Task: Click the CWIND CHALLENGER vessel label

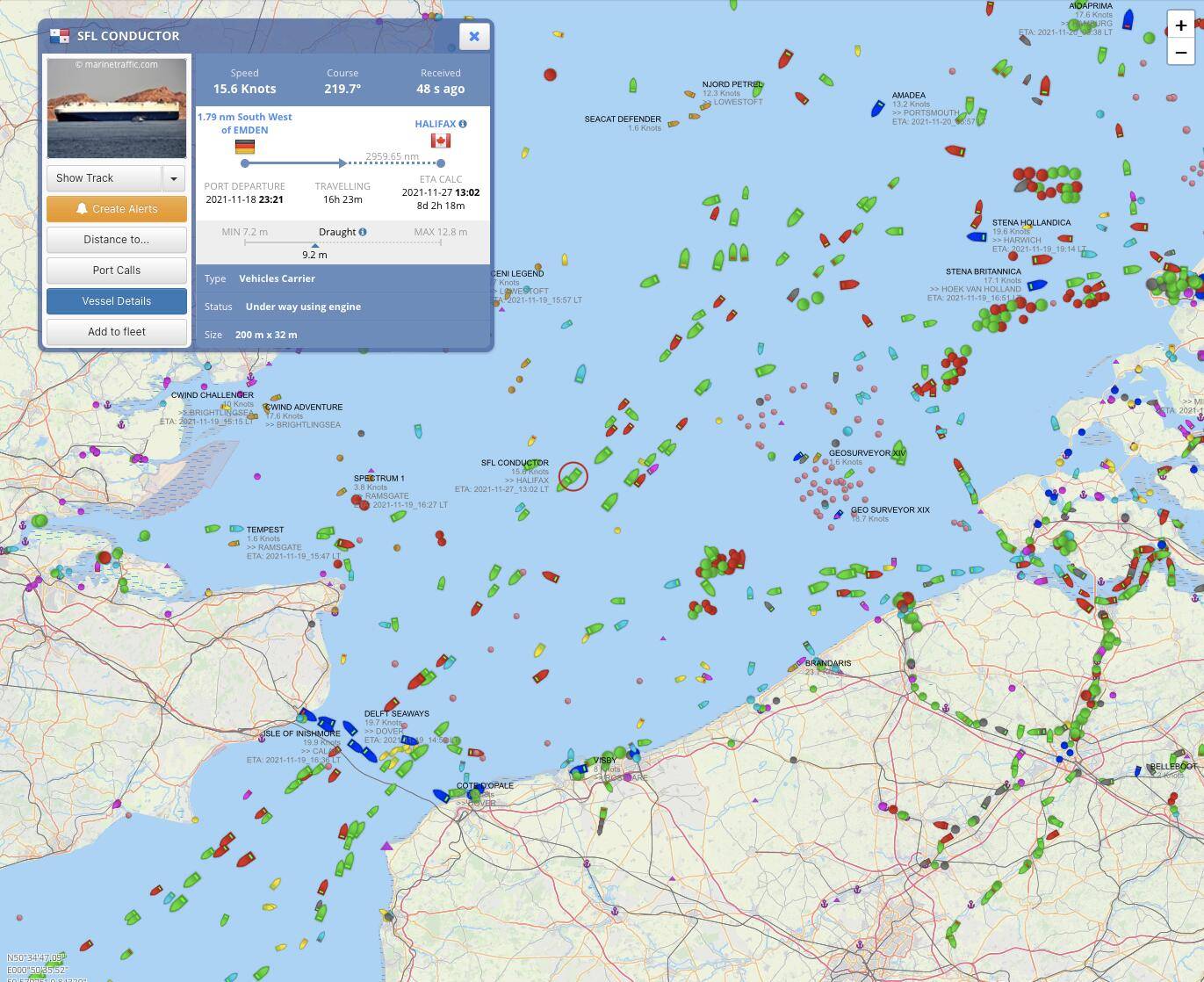Action: [x=213, y=395]
